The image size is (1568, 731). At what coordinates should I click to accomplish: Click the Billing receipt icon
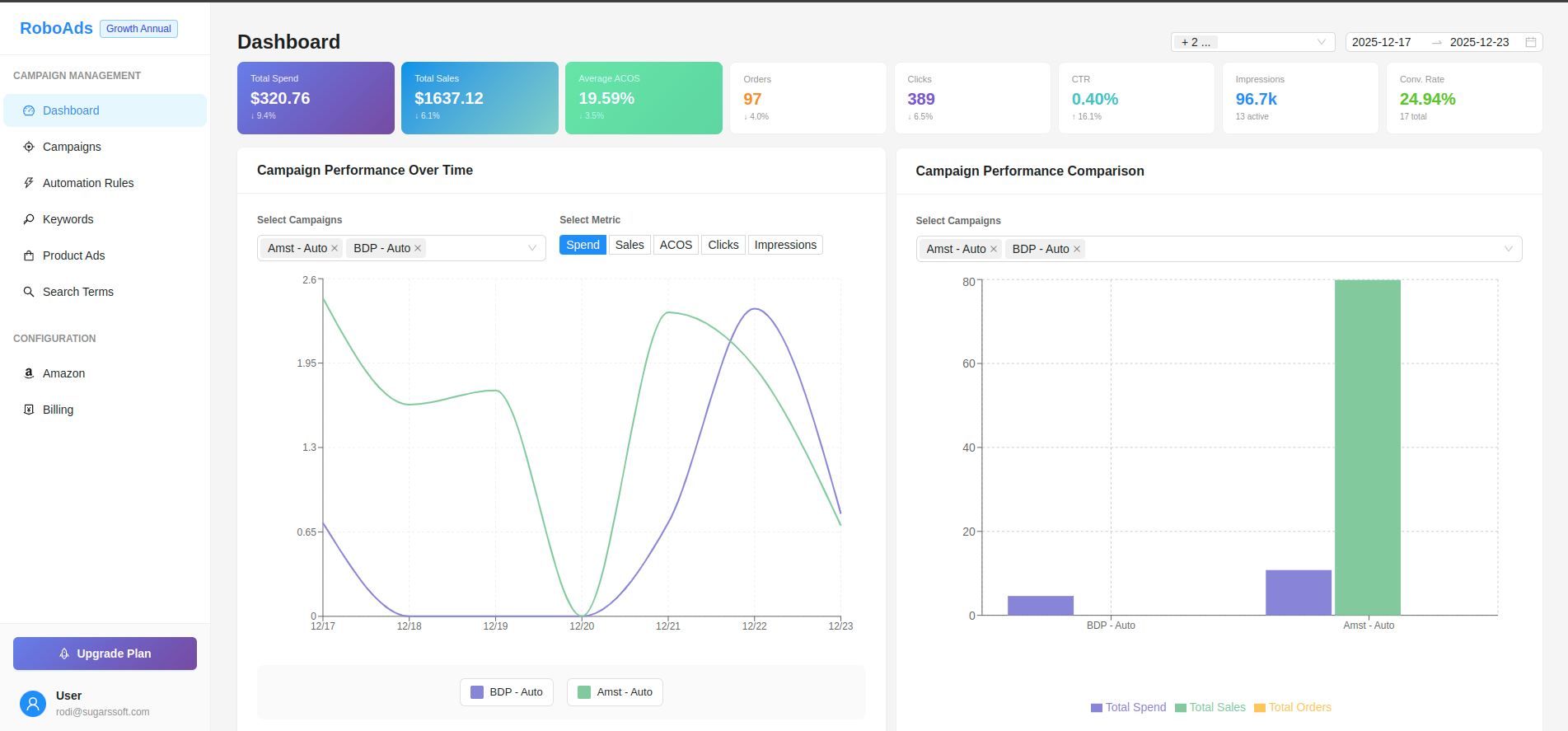[x=29, y=410]
